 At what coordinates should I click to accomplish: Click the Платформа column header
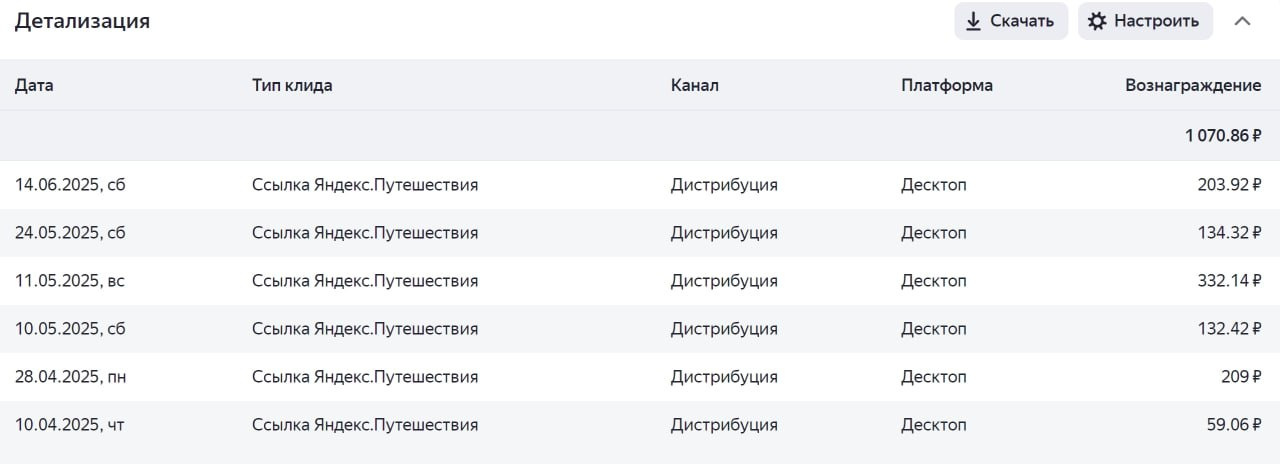coord(946,85)
